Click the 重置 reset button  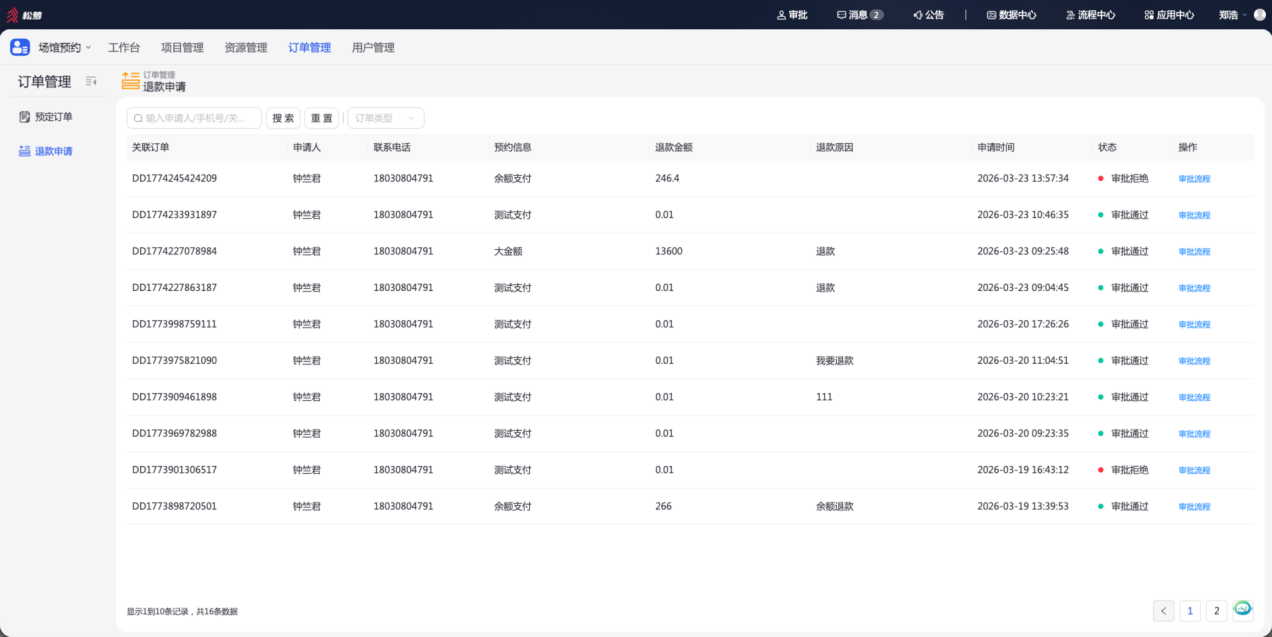(x=322, y=118)
